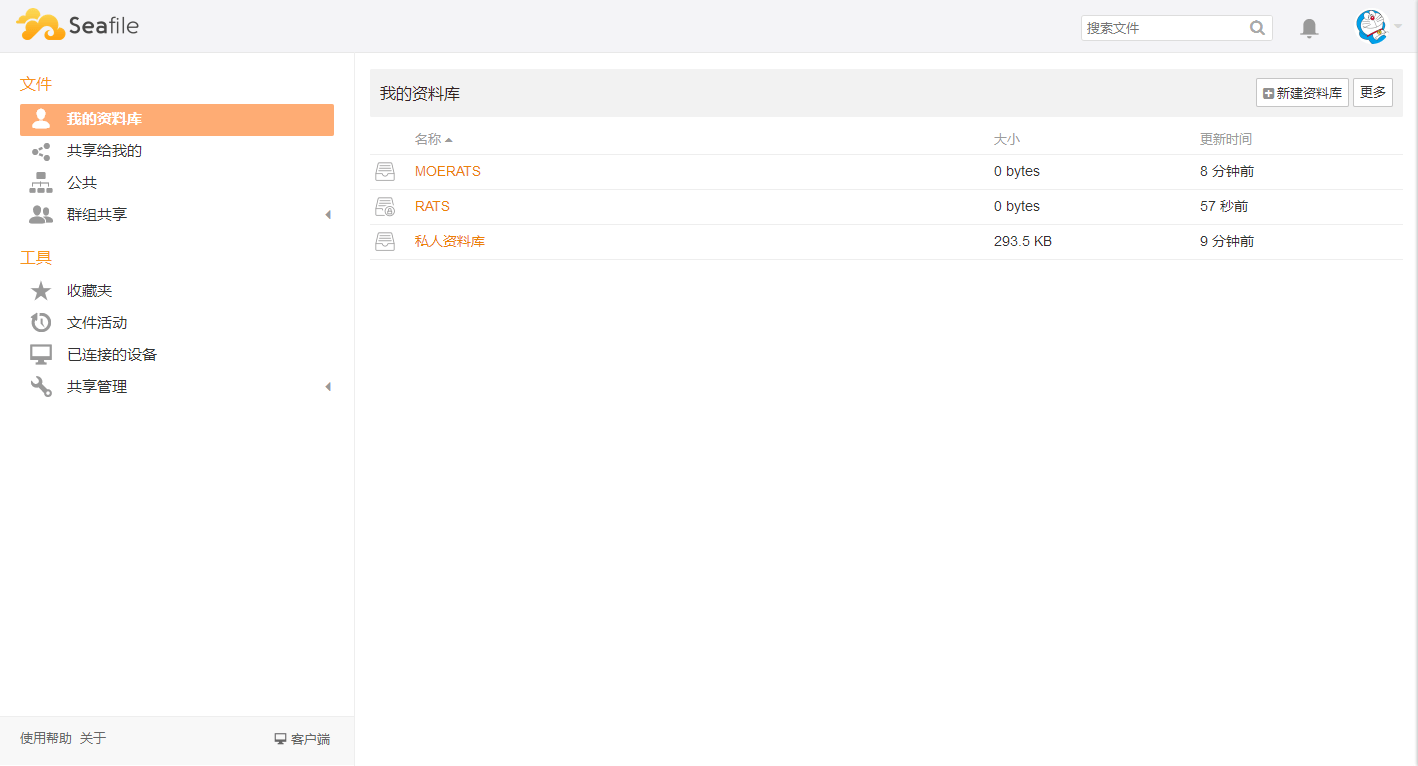Click the 新建资料库 button

1302,93
